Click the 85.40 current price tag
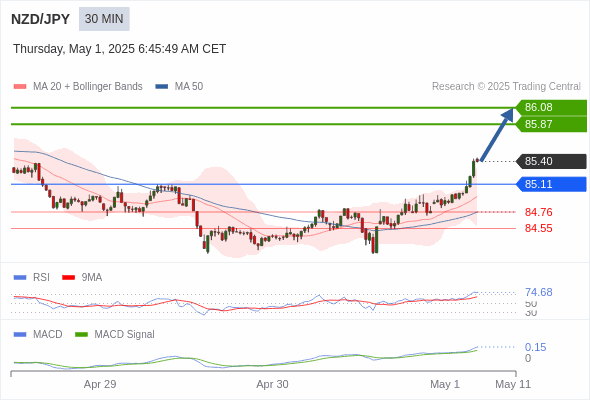 point(551,161)
